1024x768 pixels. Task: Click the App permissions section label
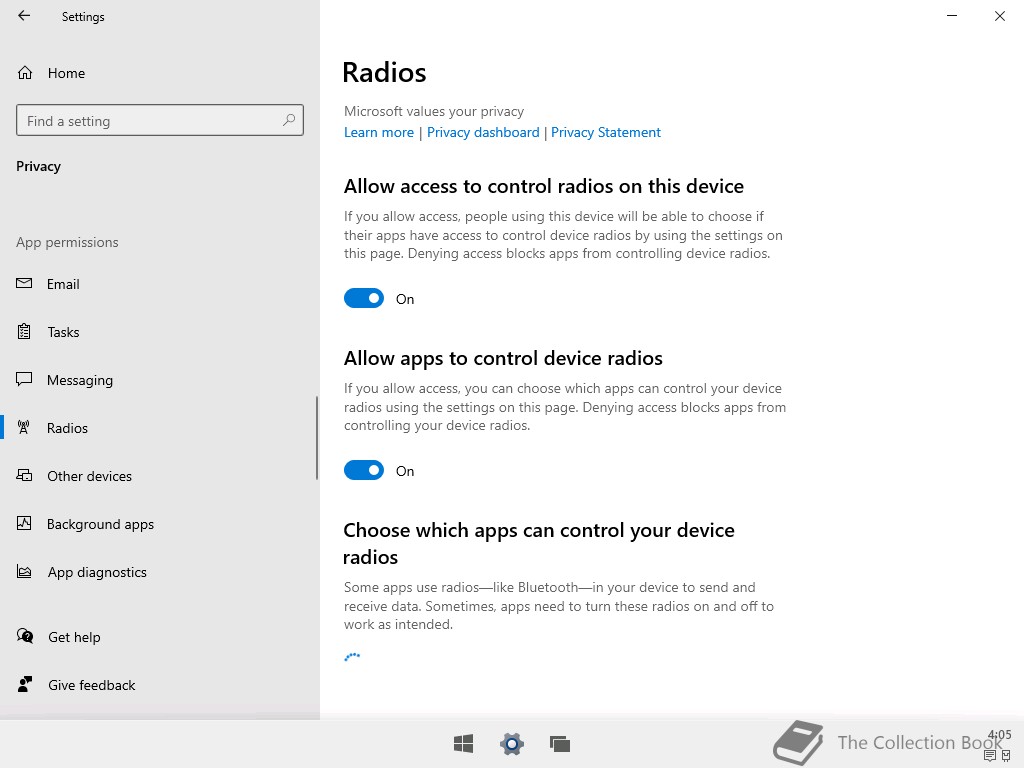point(67,242)
